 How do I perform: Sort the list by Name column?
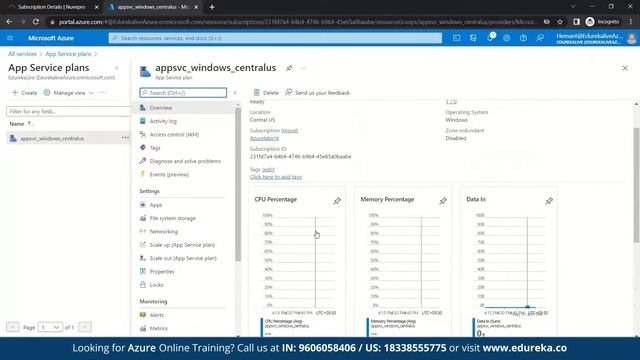(21, 124)
